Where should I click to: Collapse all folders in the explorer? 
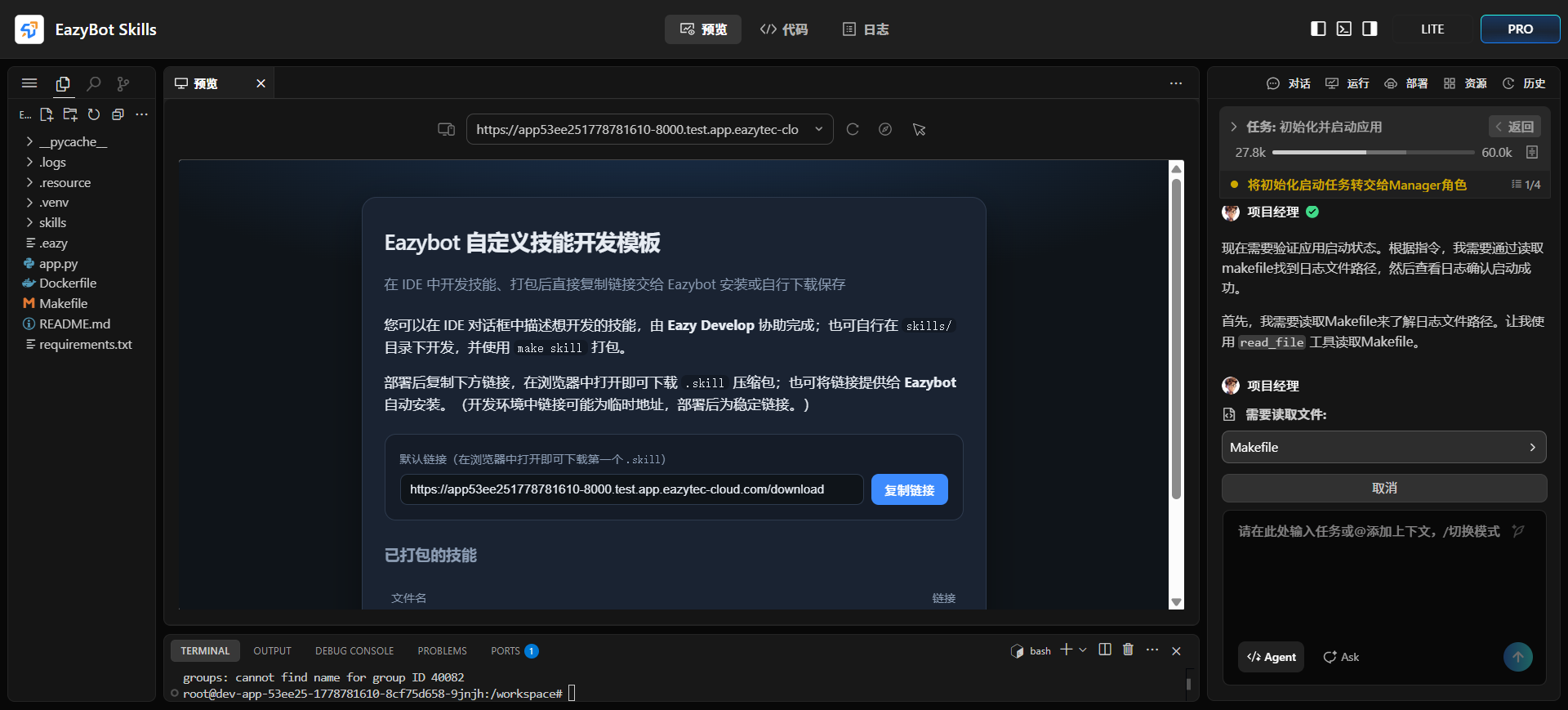pyautogui.click(x=118, y=114)
